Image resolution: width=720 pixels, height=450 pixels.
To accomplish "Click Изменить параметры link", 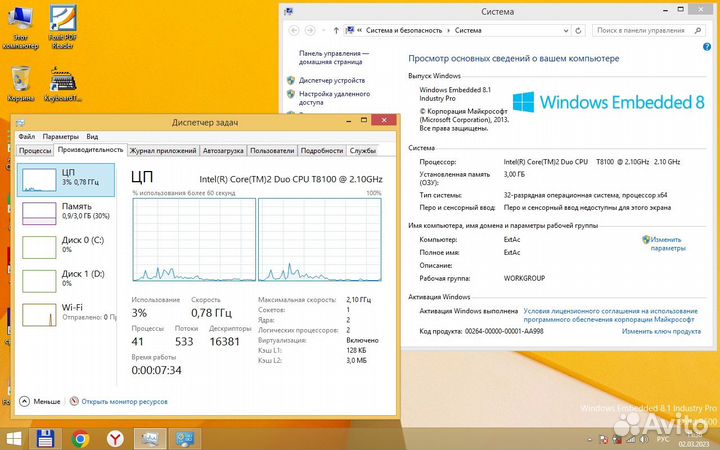I will [668, 244].
